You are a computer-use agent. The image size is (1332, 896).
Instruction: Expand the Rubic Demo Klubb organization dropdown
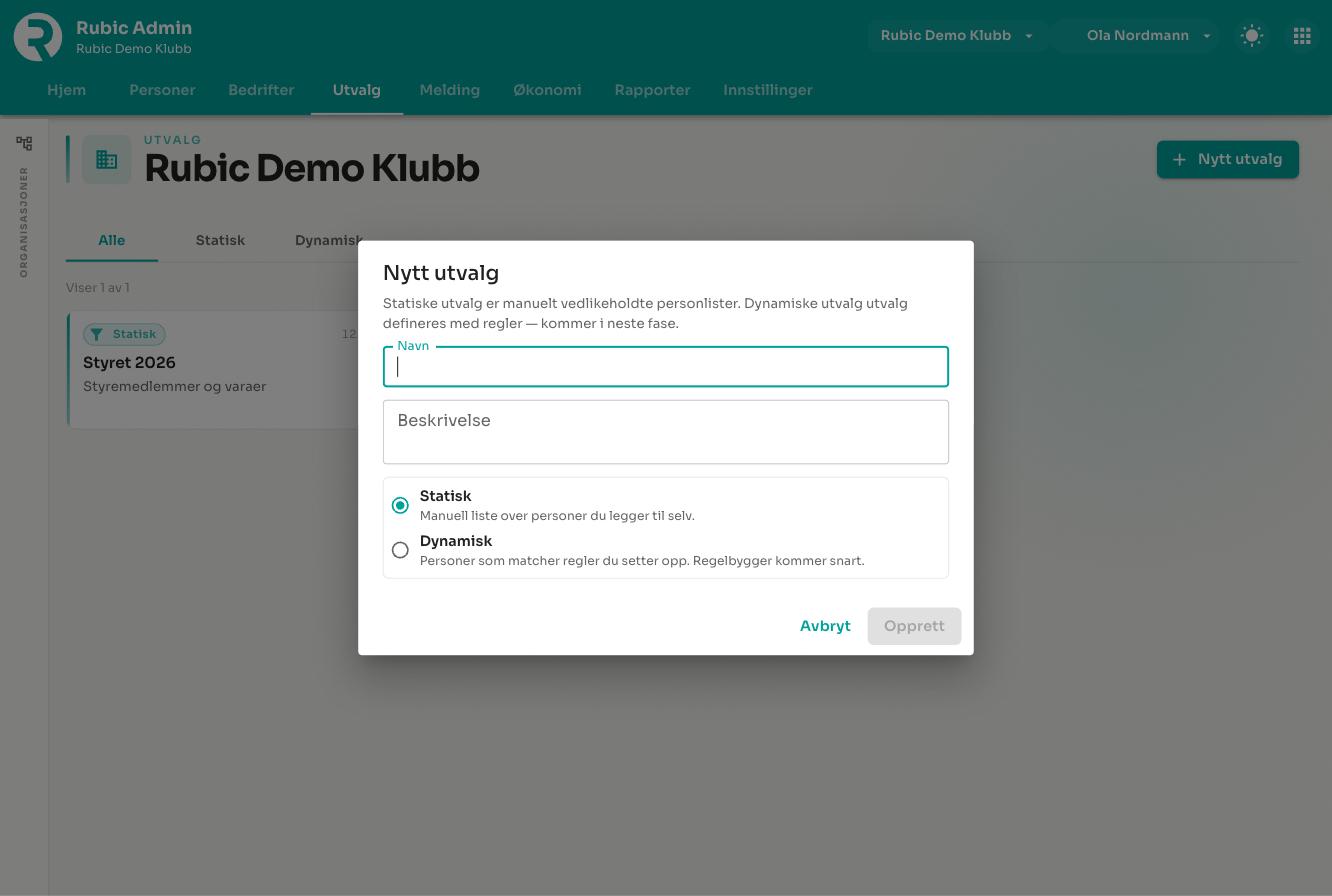(x=957, y=36)
